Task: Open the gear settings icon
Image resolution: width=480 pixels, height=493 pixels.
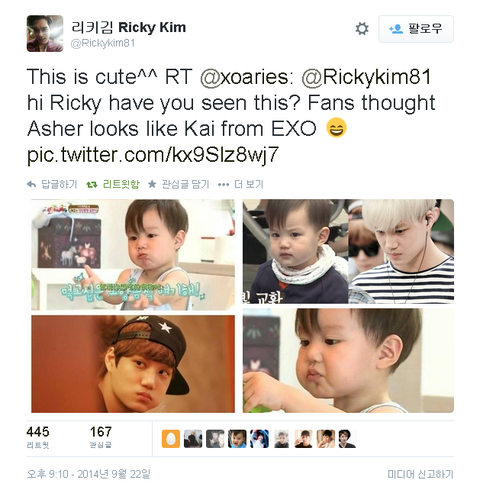Action: pyautogui.click(x=362, y=29)
